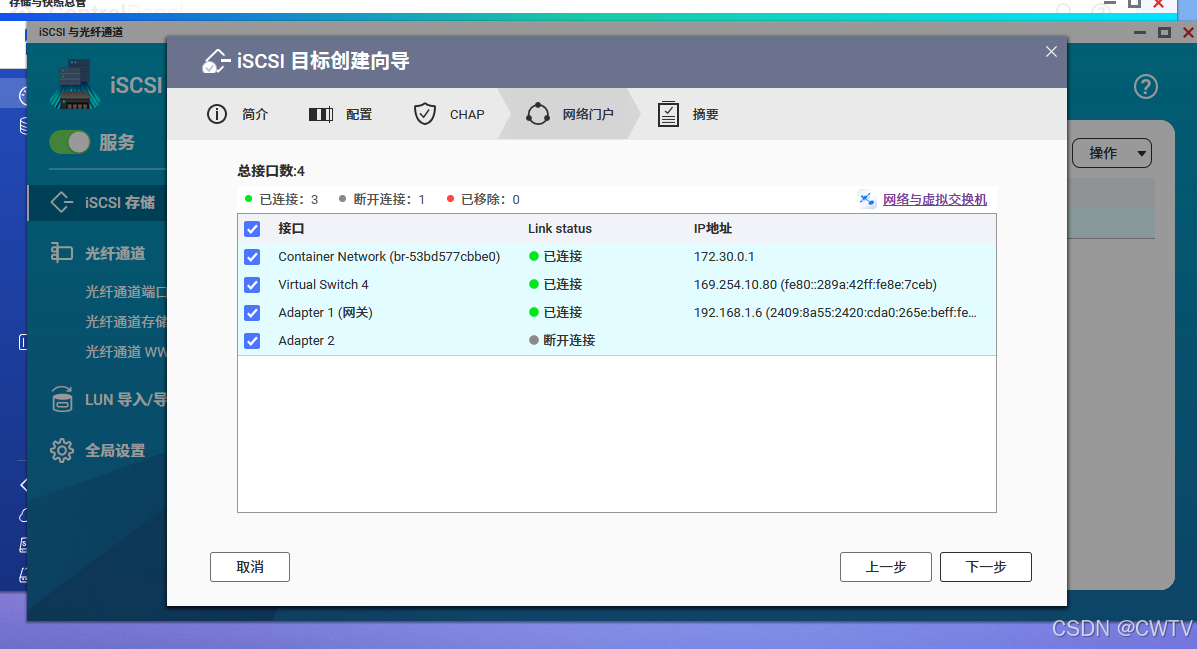Click the 断开连接: 1 legend entry

382,199
